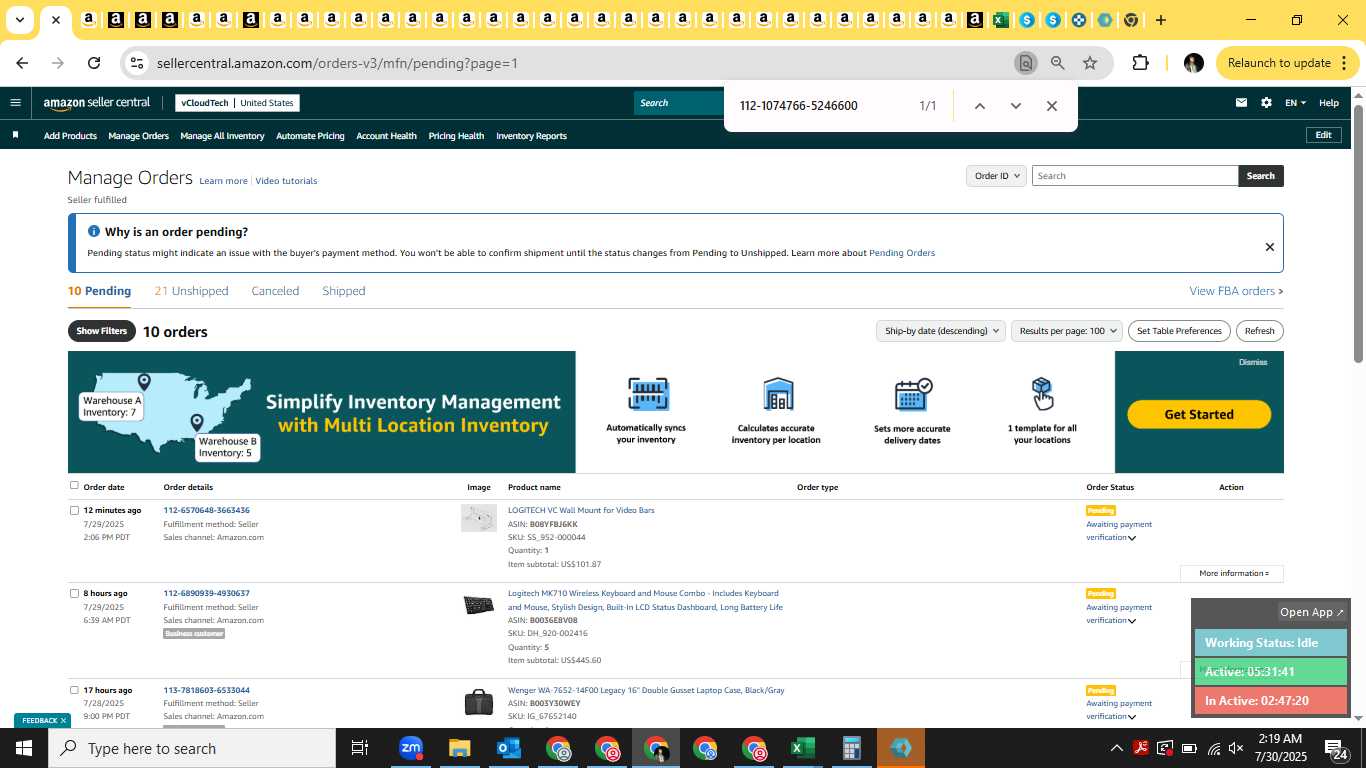
Task: Select the Pending tab
Action: pyautogui.click(x=99, y=291)
